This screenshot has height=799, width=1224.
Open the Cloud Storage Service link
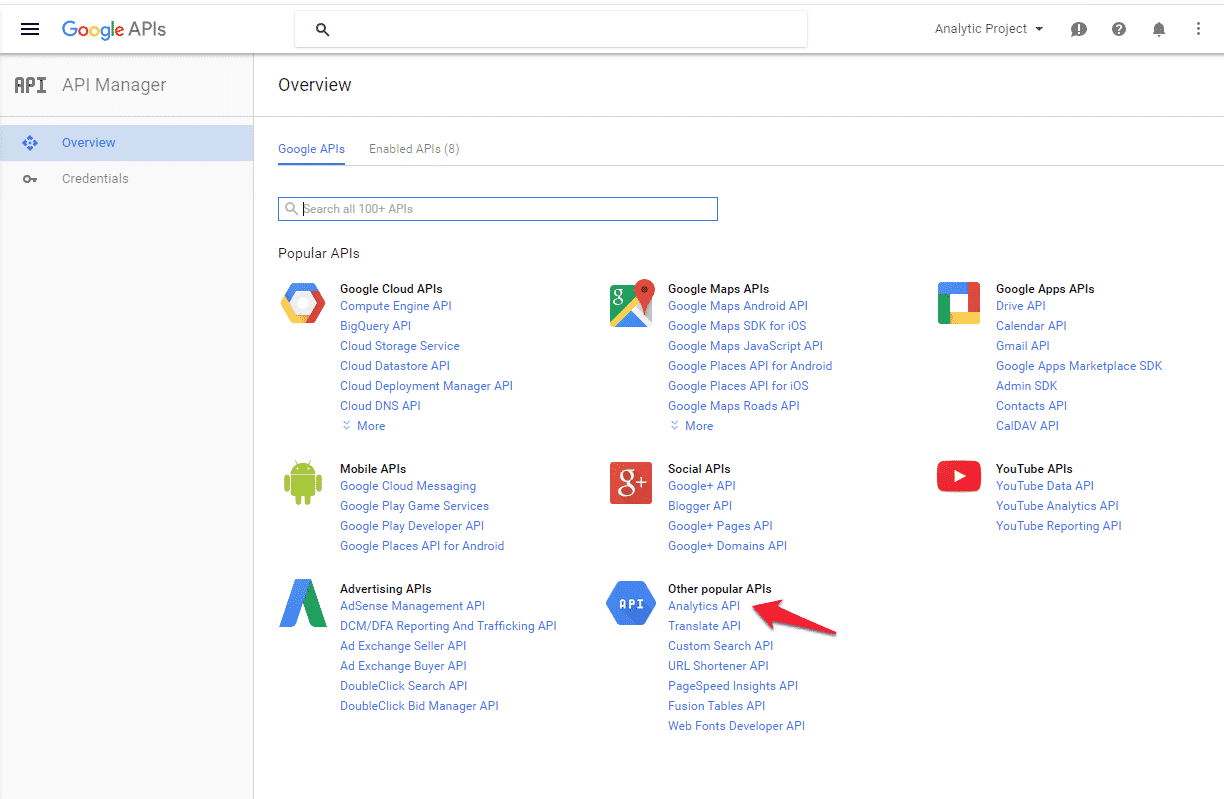click(400, 346)
